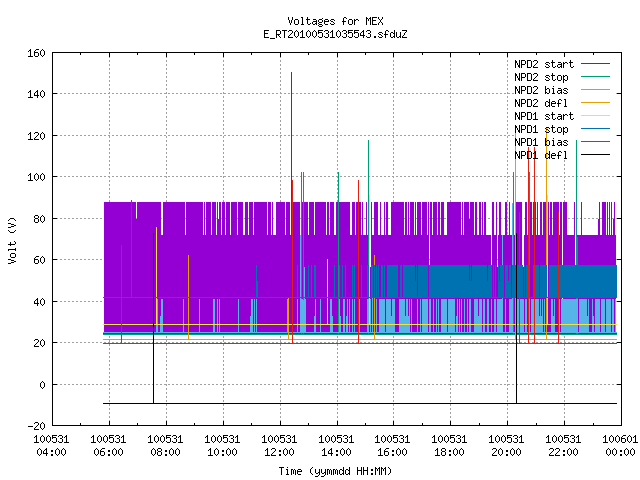Click the 140 y-axis tick label
Image resolution: width=640 pixels, height=480 pixels.
(36, 94)
